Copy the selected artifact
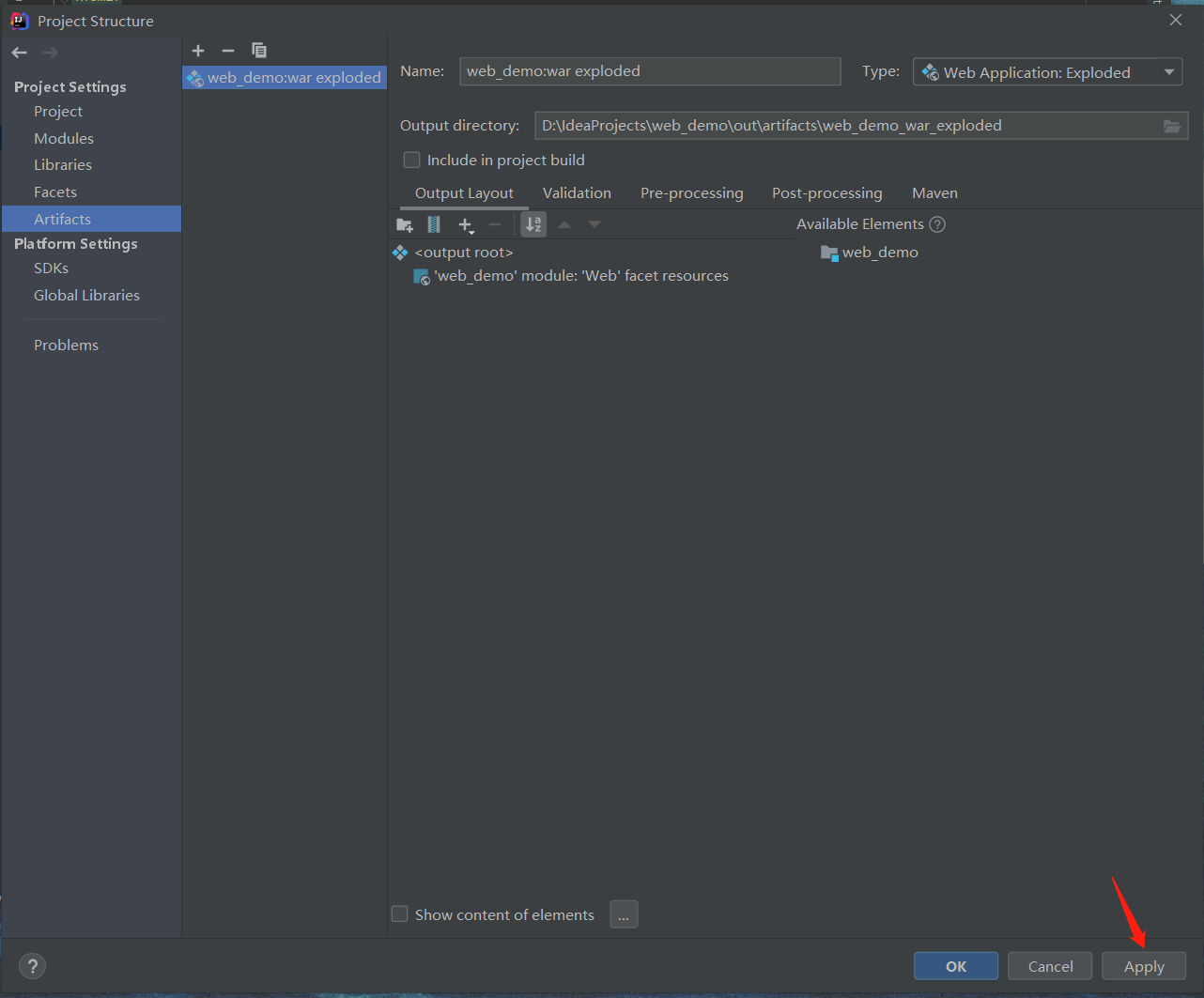 pos(259,51)
